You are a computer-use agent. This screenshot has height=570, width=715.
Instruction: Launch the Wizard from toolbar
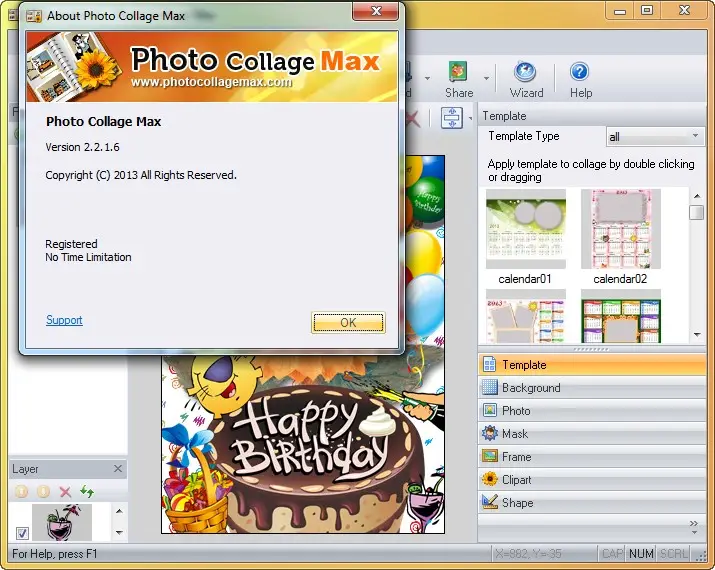[x=526, y=80]
